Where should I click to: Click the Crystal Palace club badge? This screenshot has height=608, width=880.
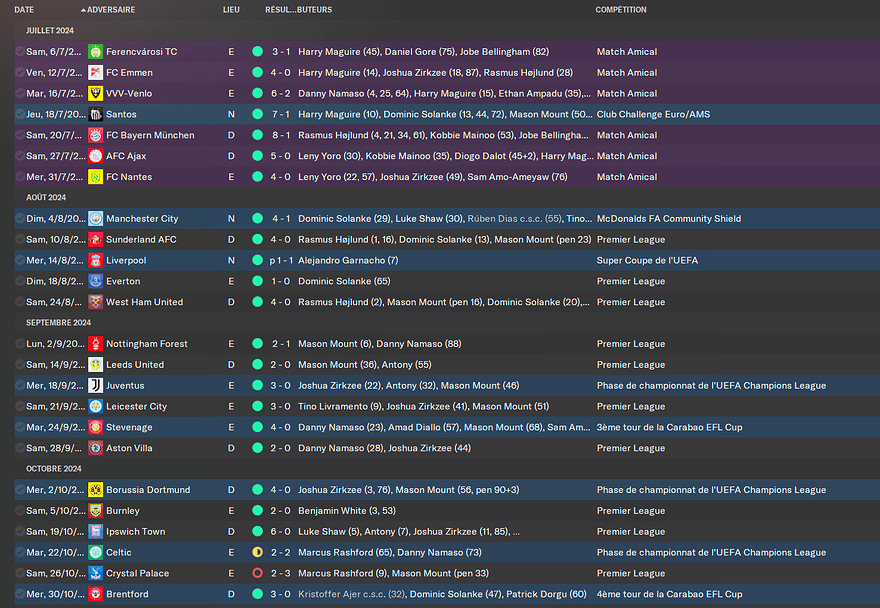point(95,574)
